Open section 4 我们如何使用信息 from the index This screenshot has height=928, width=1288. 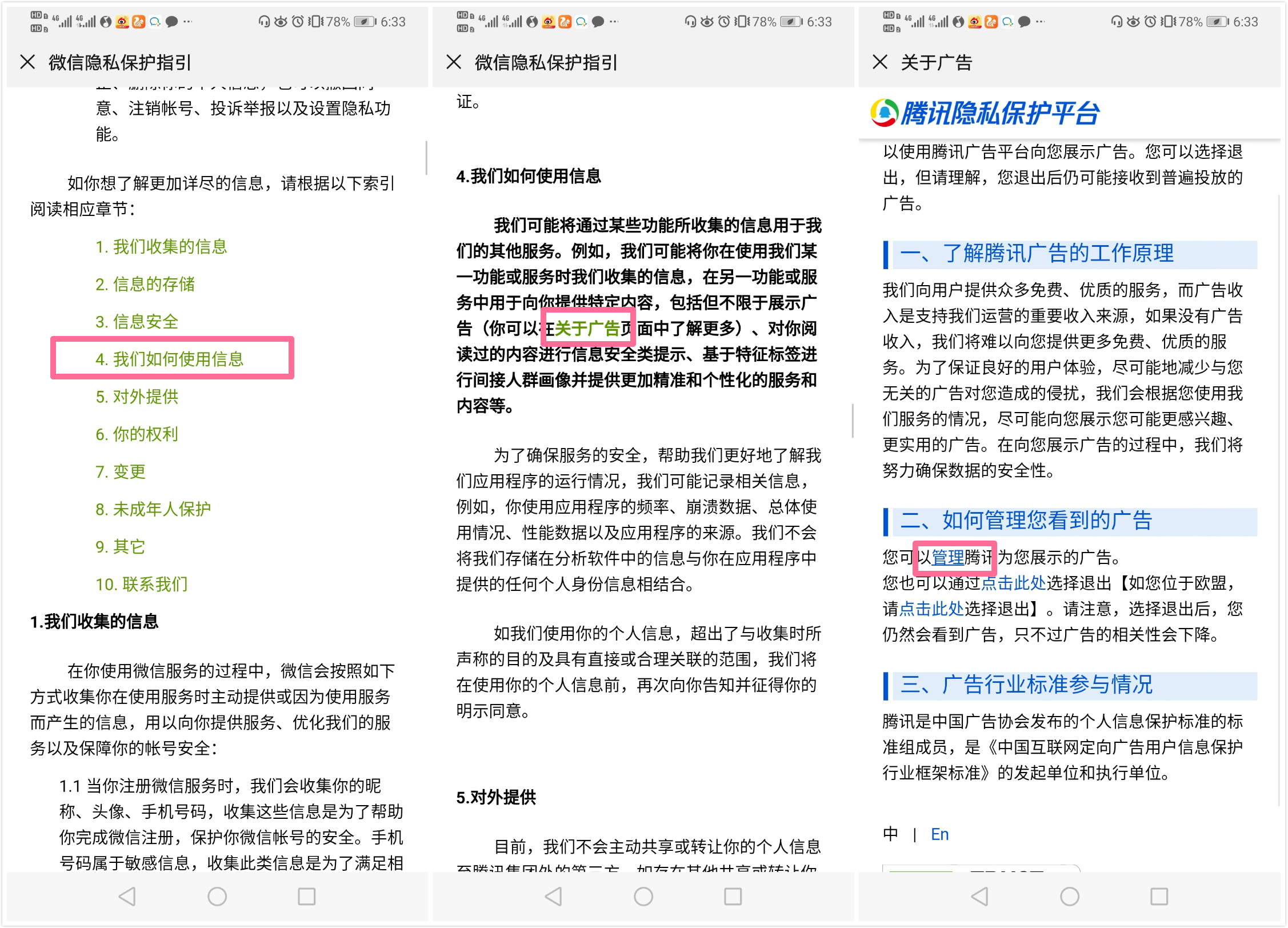(x=171, y=359)
